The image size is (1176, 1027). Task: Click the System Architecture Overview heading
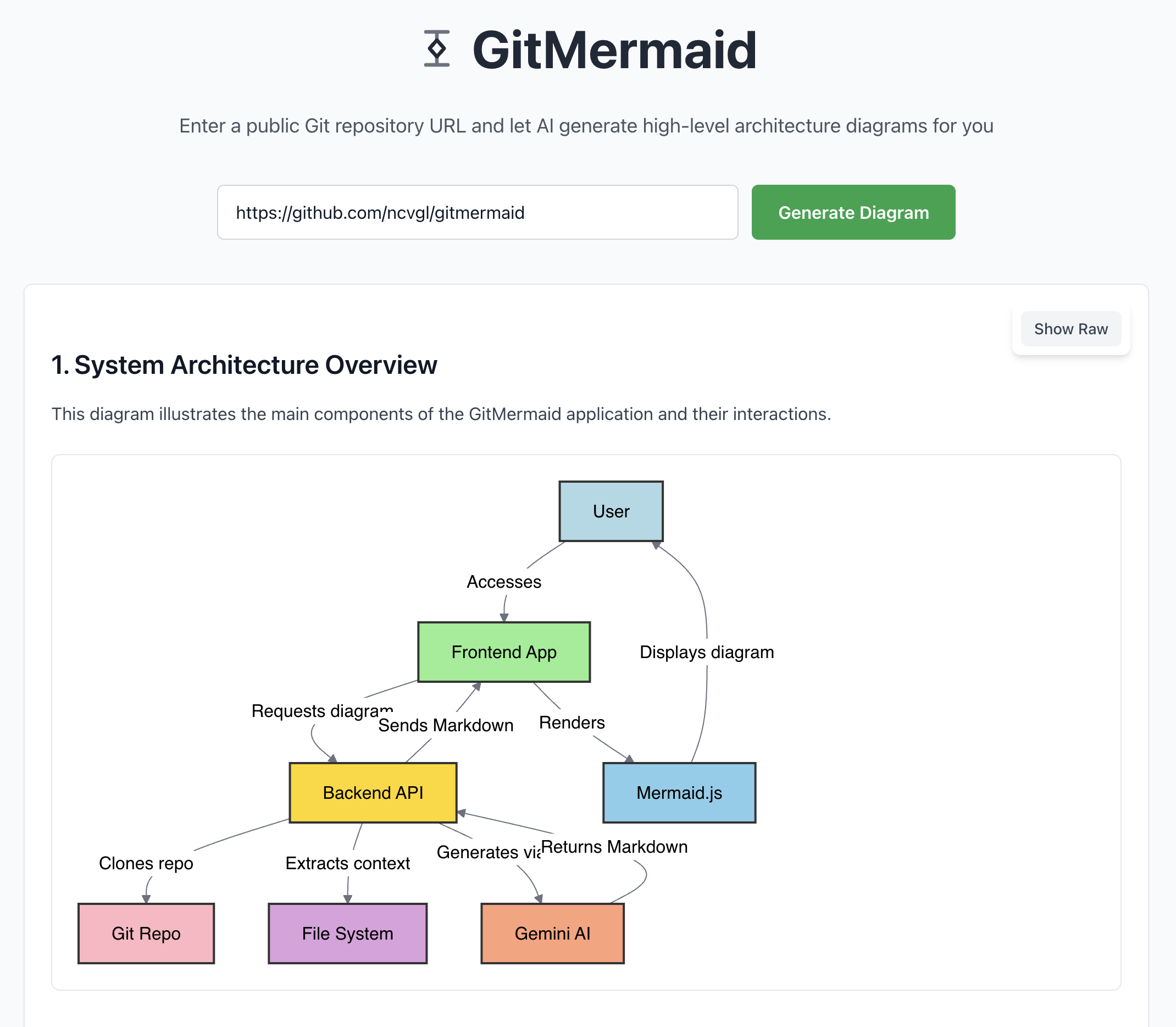244,365
